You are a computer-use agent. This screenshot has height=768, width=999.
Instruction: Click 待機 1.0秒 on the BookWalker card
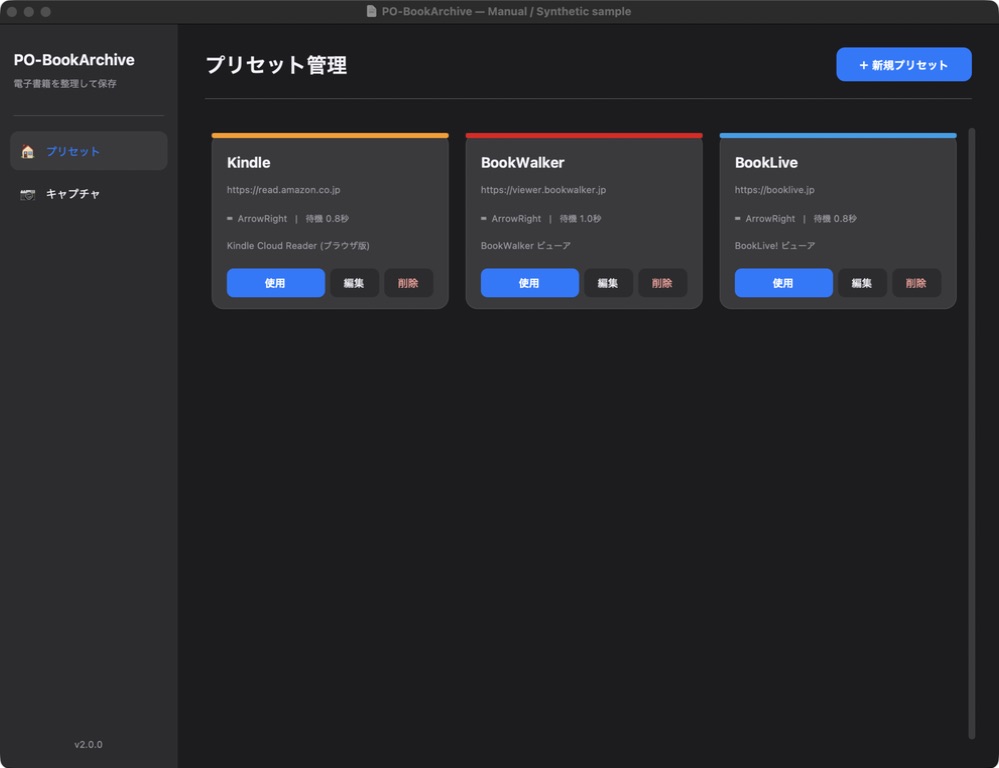pyautogui.click(x=580, y=219)
